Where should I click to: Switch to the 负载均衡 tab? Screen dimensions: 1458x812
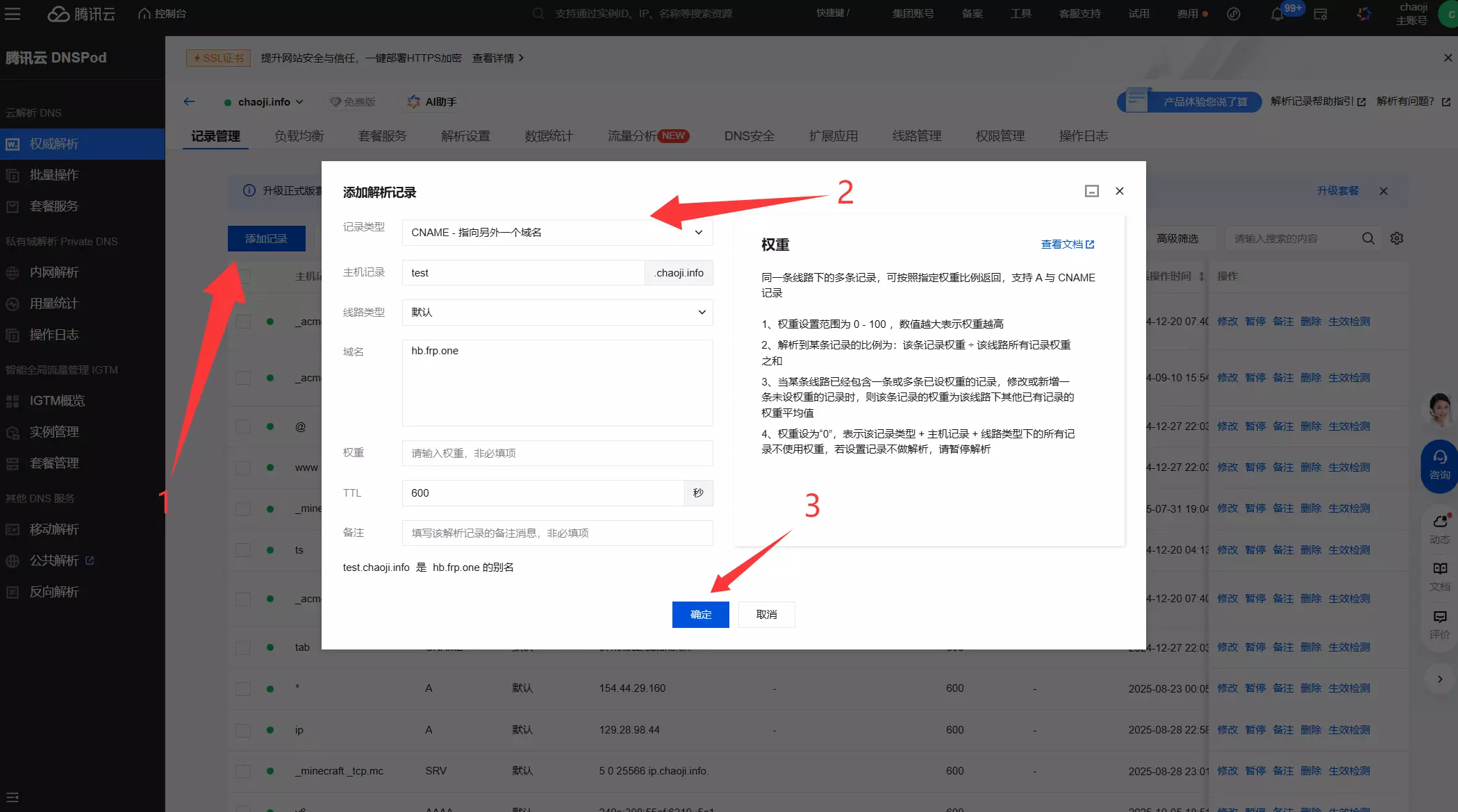coord(299,135)
